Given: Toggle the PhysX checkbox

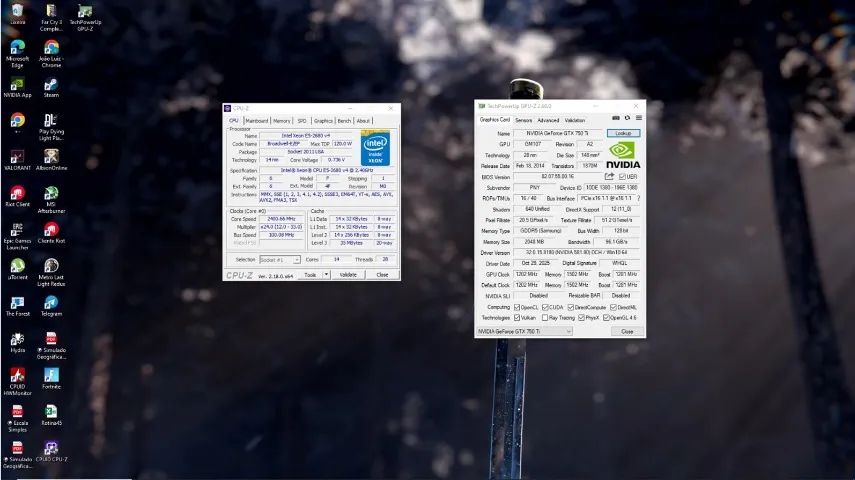Looking at the screenshot, I should point(581,317).
